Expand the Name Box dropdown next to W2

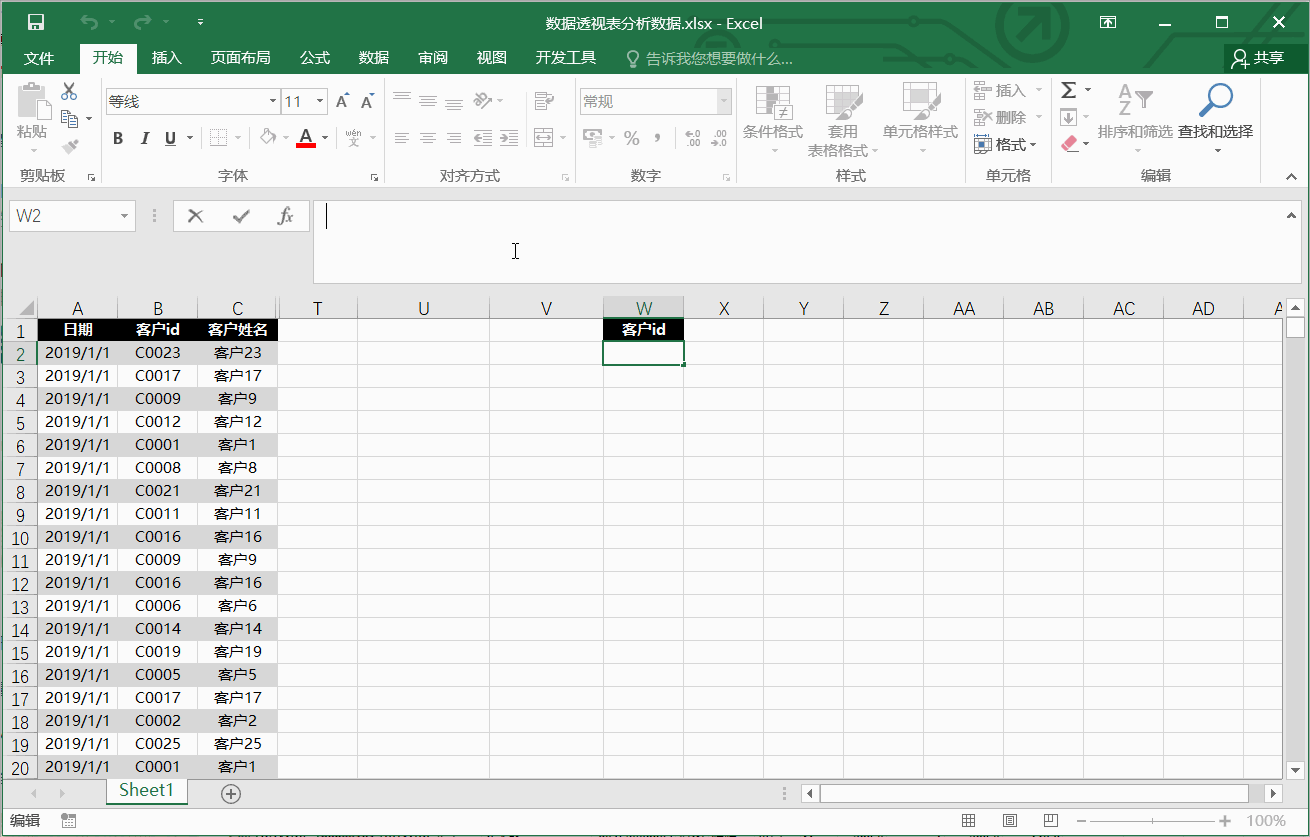point(125,216)
